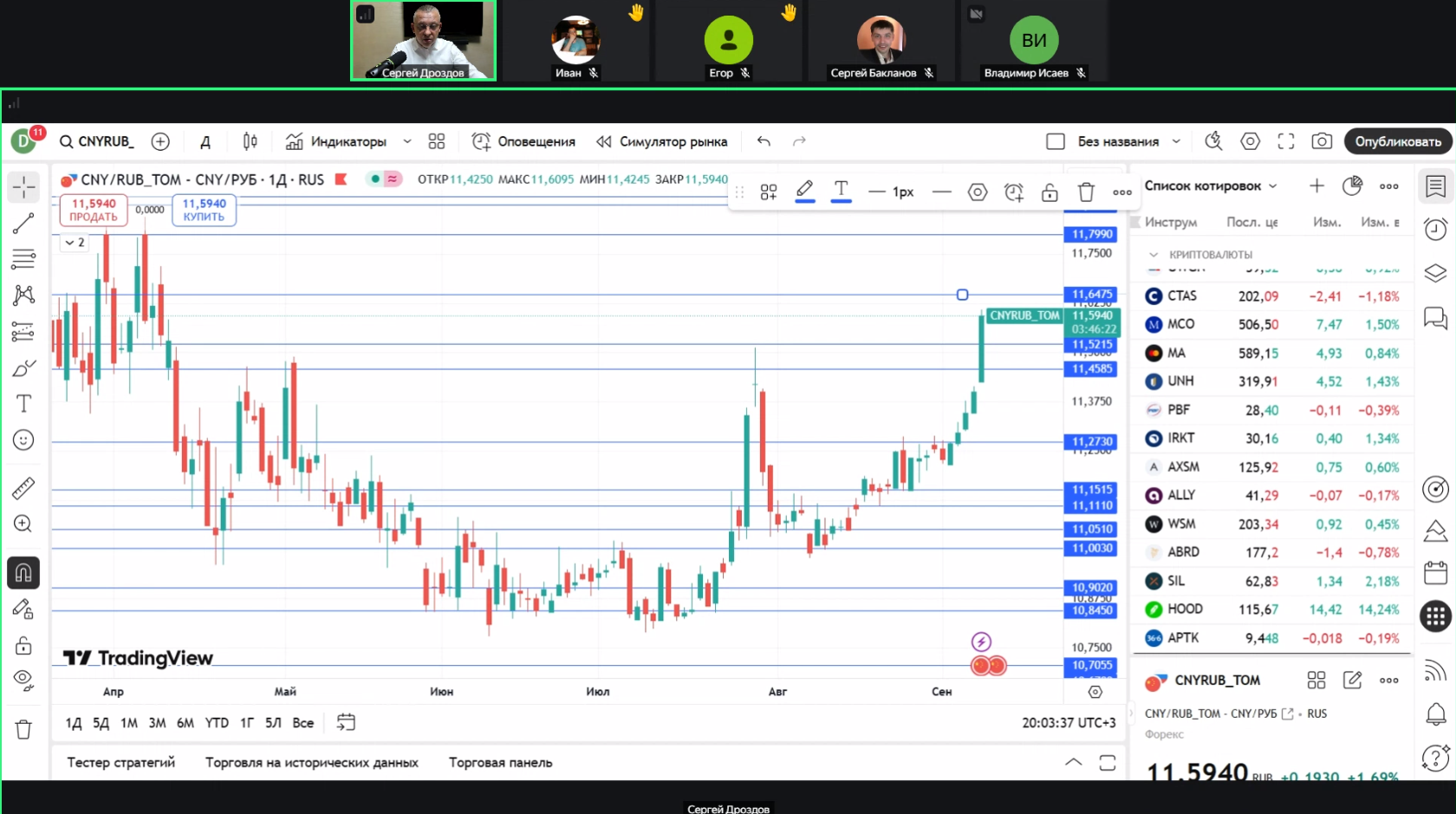
Task: Click the Опубликовать button
Action: pyautogui.click(x=1397, y=141)
